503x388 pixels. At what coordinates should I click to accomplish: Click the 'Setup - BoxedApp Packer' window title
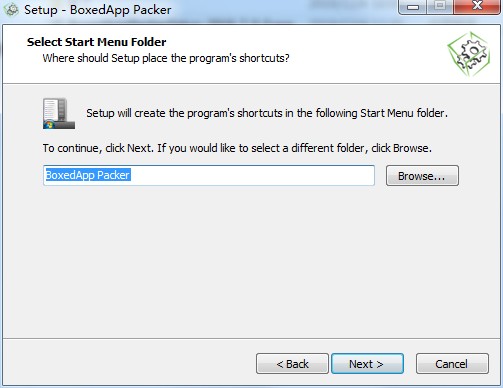(x=98, y=10)
